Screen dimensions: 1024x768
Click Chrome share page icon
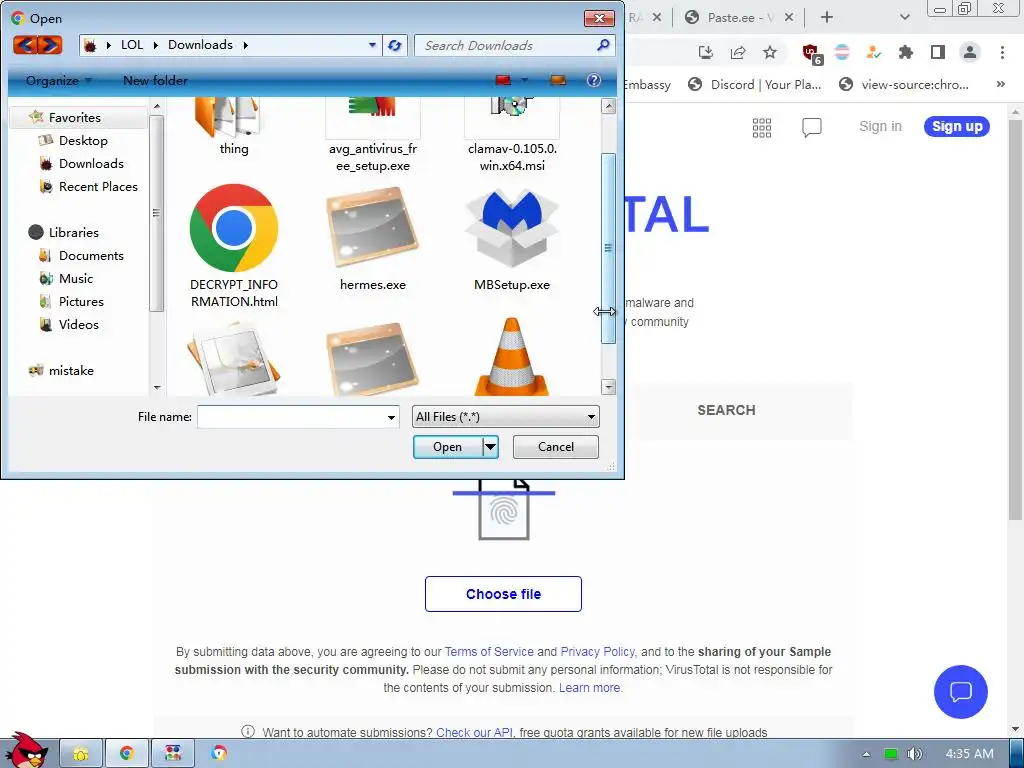(x=738, y=52)
